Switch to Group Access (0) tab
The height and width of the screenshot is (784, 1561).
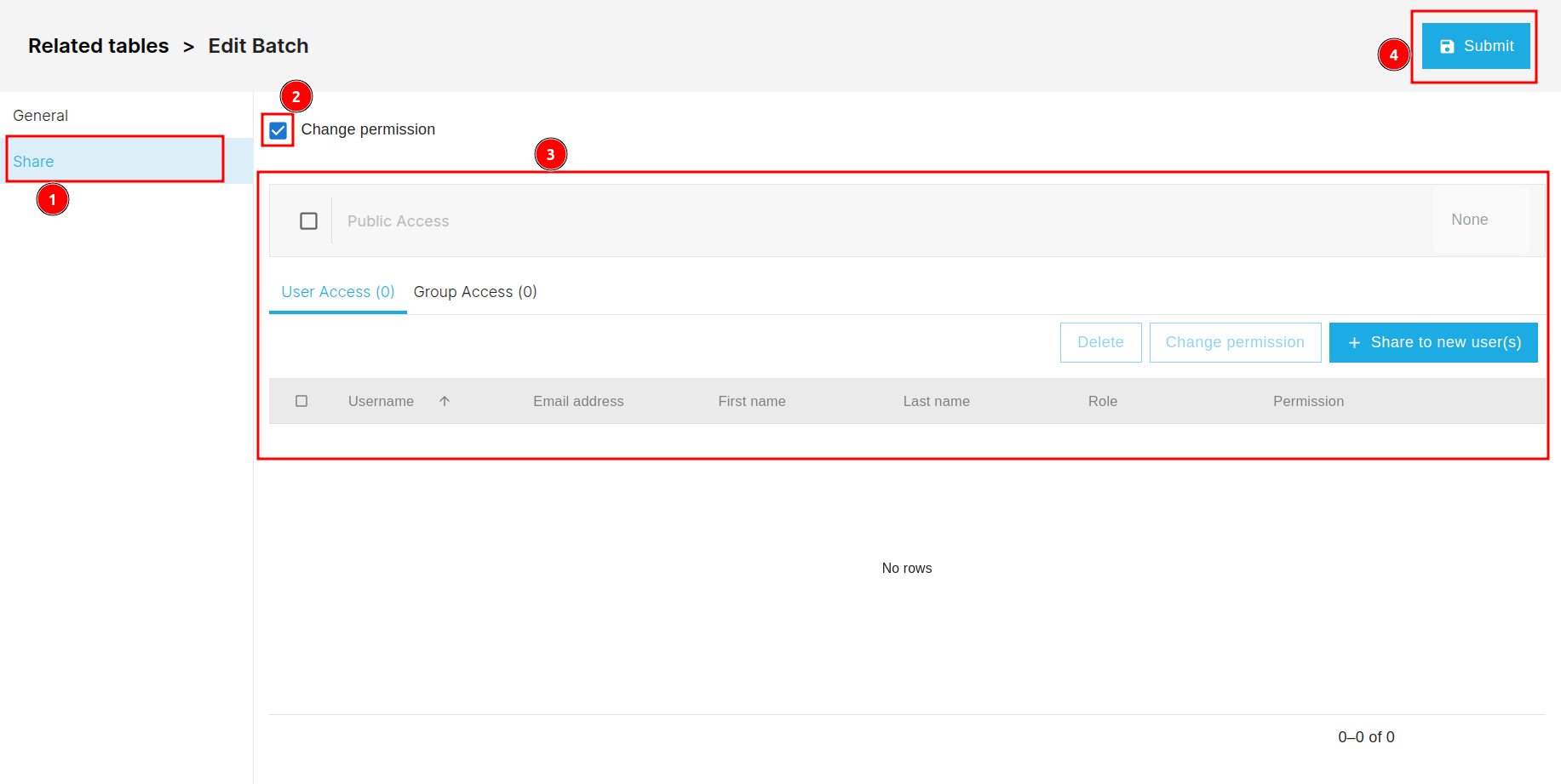click(475, 292)
